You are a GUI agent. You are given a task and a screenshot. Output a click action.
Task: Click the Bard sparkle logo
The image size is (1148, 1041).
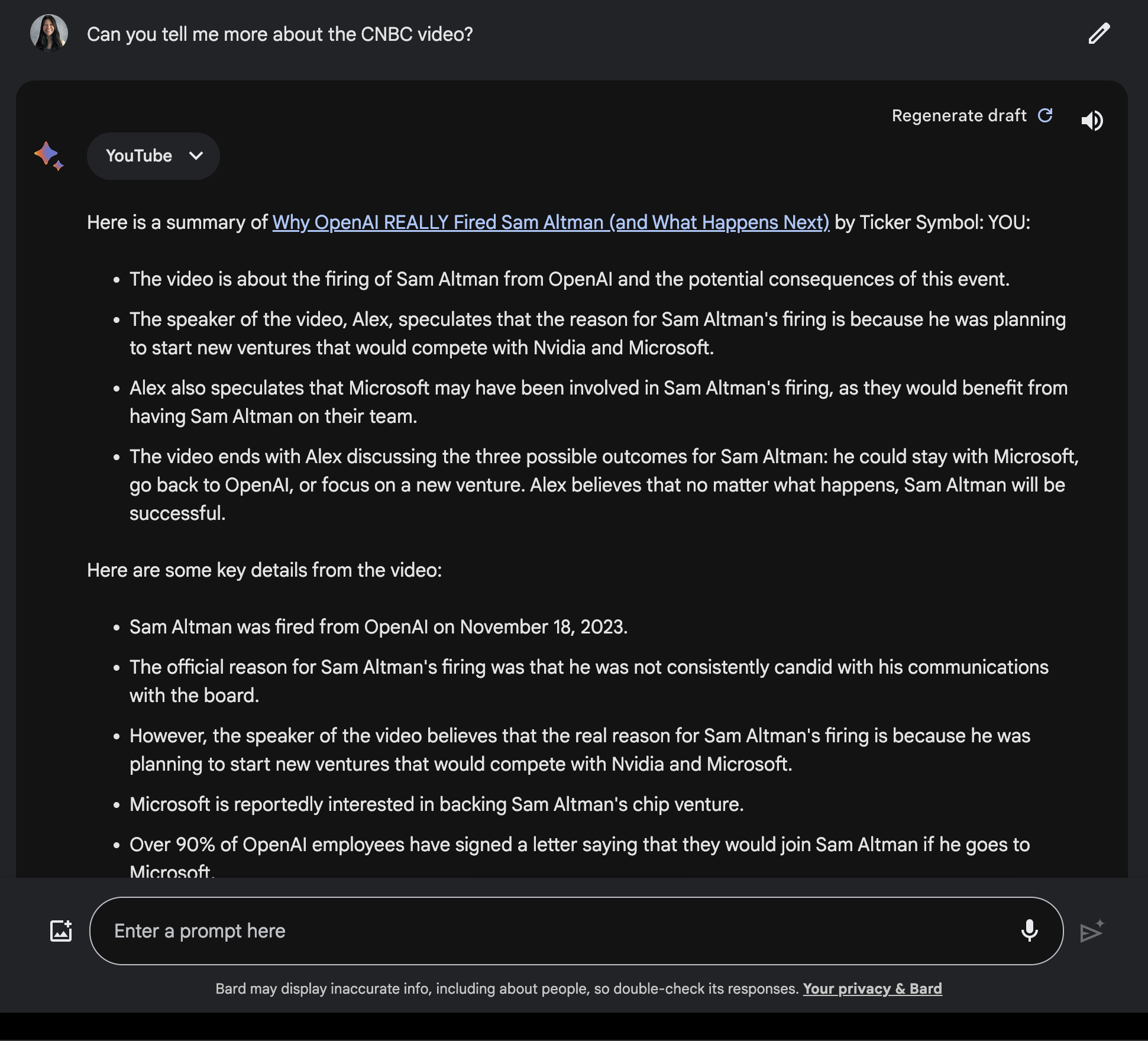point(48,156)
